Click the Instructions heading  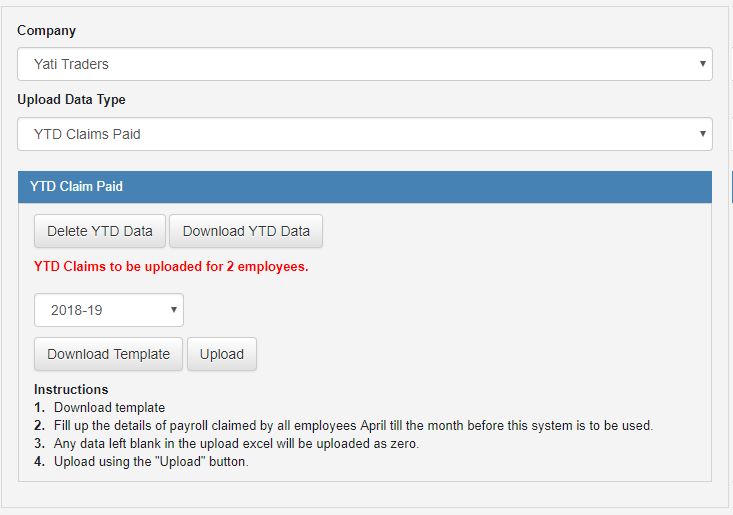coord(71,389)
